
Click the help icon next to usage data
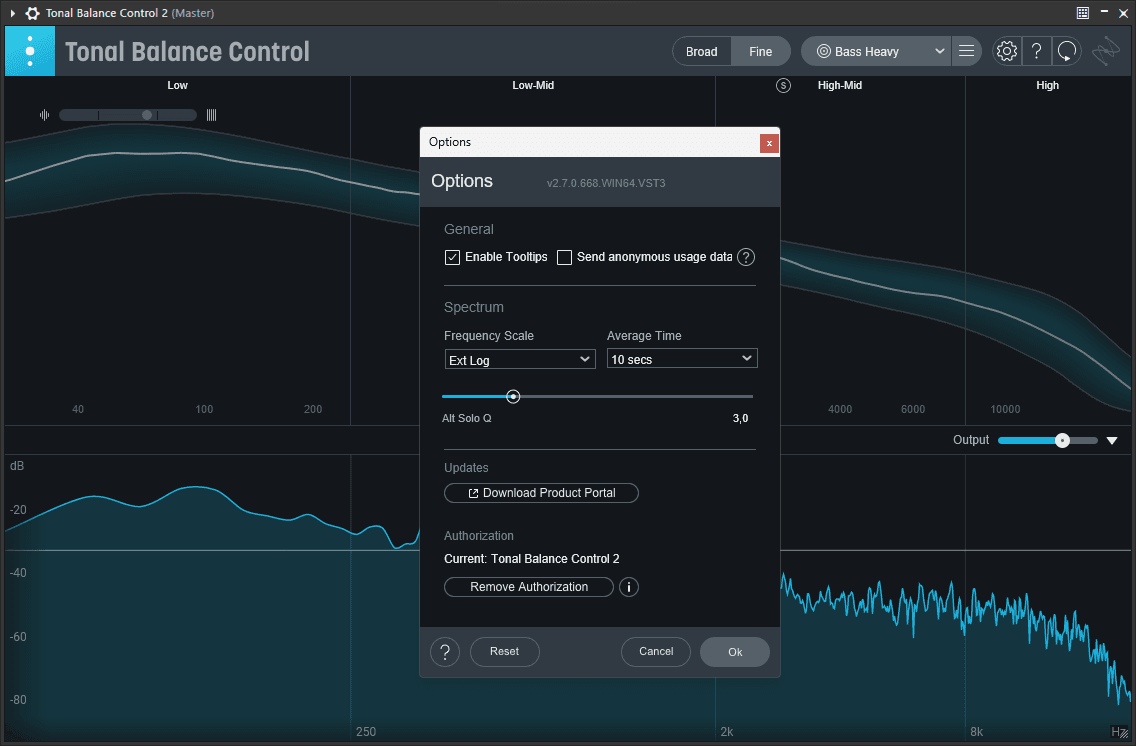(x=746, y=257)
